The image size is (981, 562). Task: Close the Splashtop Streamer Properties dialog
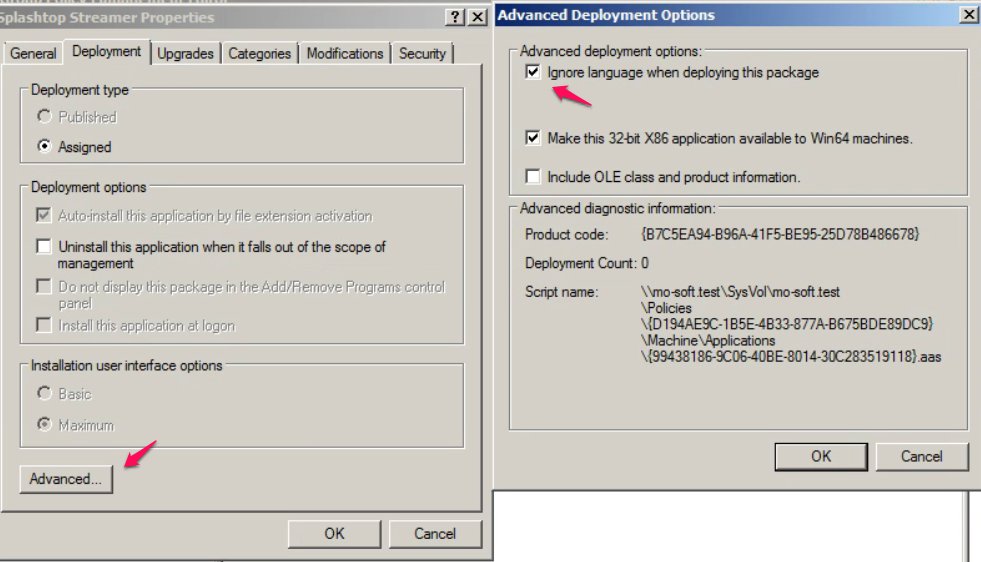tap(477, 17)
